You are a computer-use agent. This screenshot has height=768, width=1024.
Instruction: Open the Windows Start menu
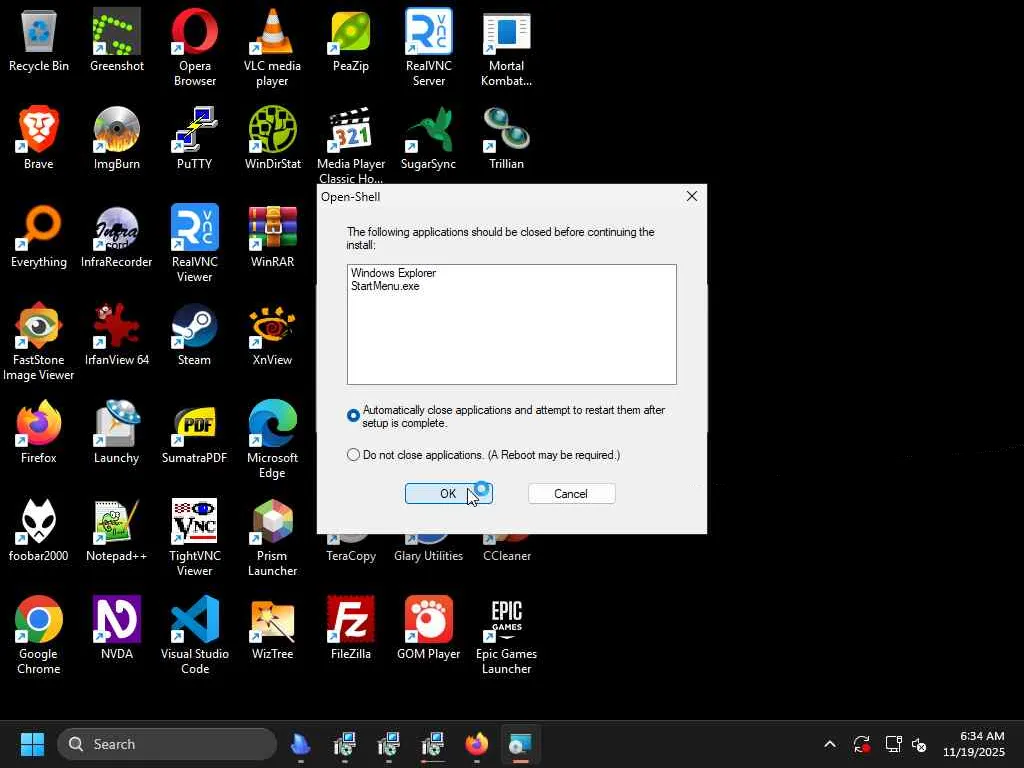point(32,744)
